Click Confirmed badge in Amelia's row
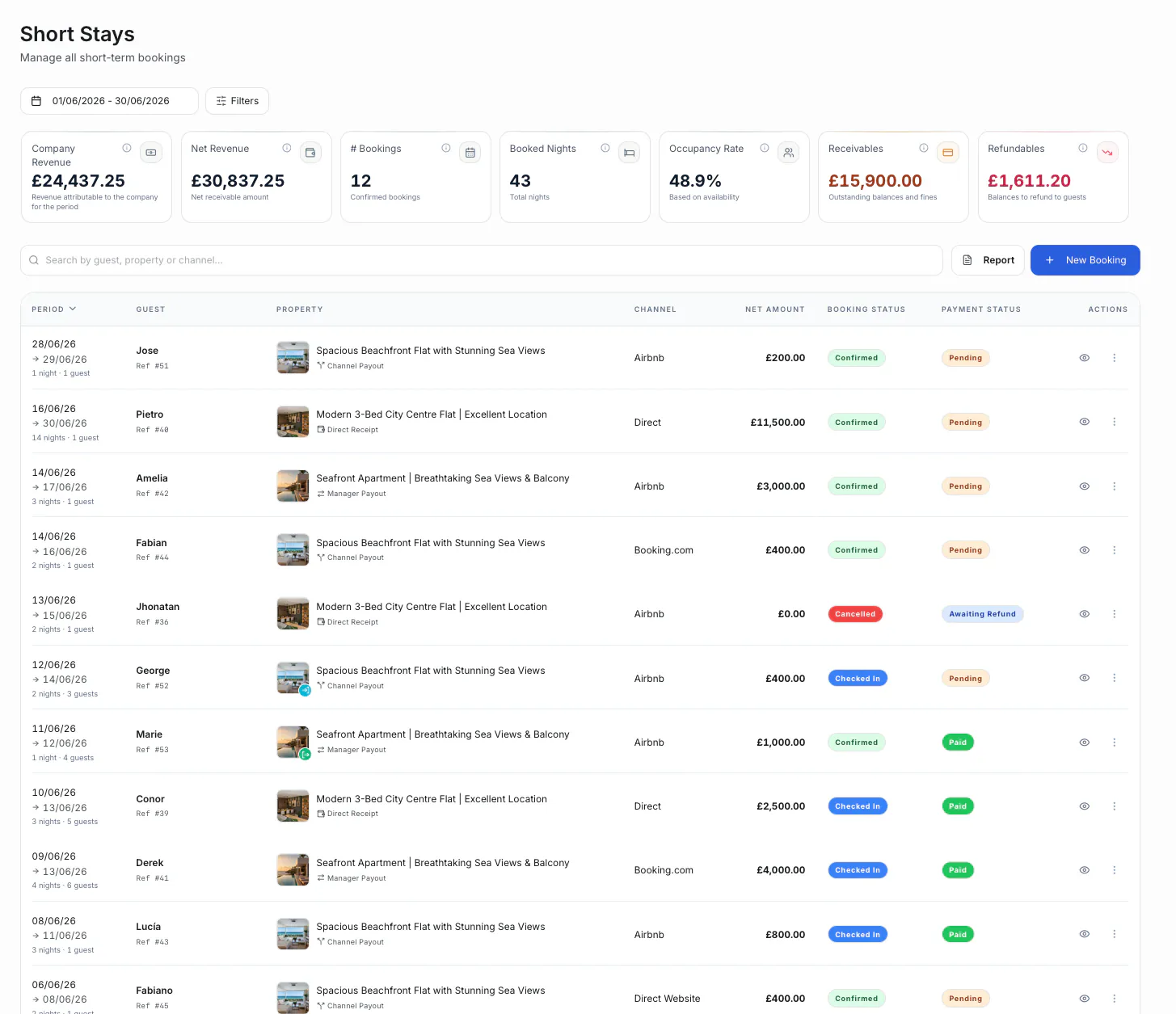Viewport: 1176px width, 1014px height. coord(856,486)
